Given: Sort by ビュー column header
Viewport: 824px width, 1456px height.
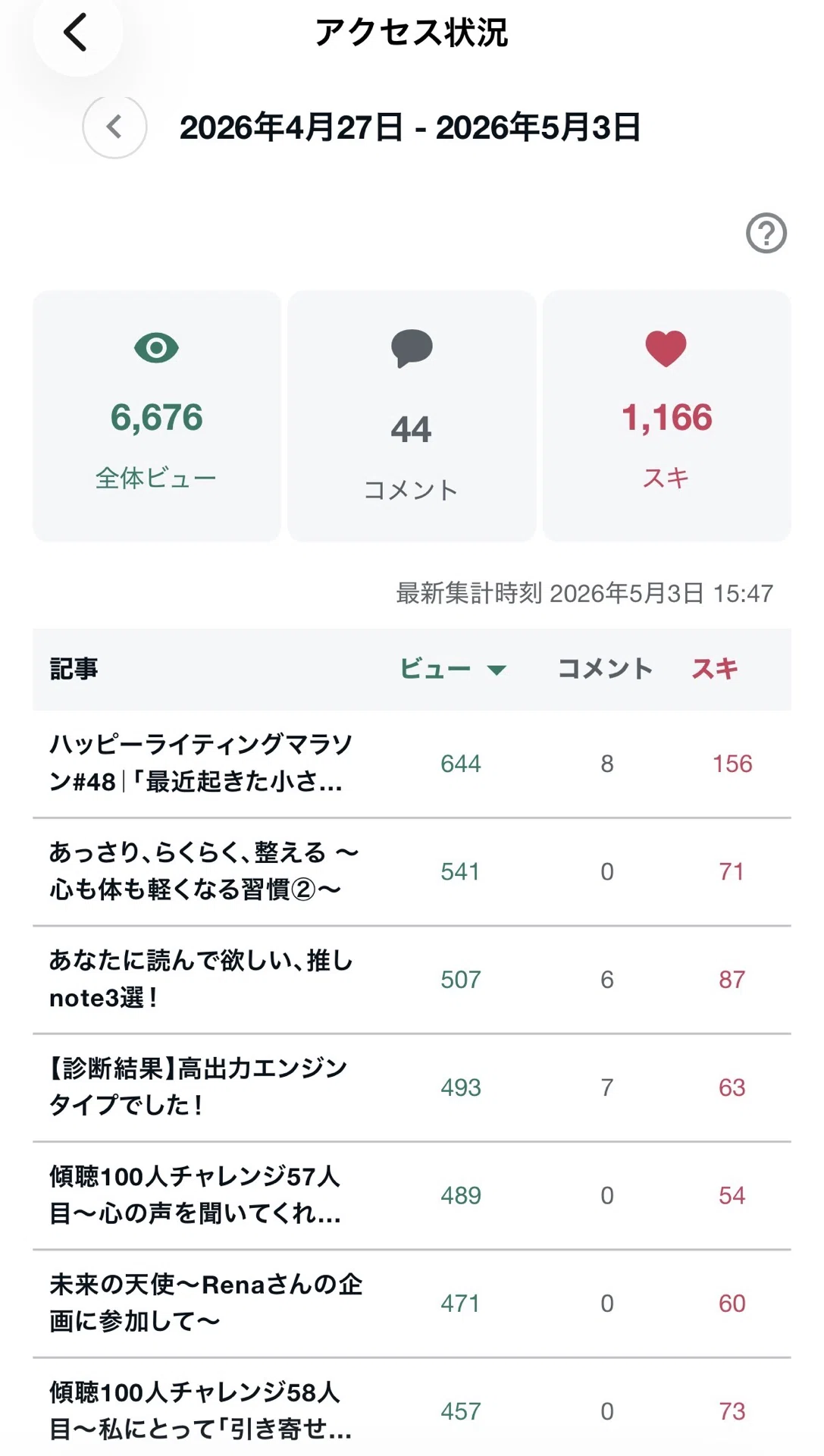Looking at the screenshot, I should (435, 669).
